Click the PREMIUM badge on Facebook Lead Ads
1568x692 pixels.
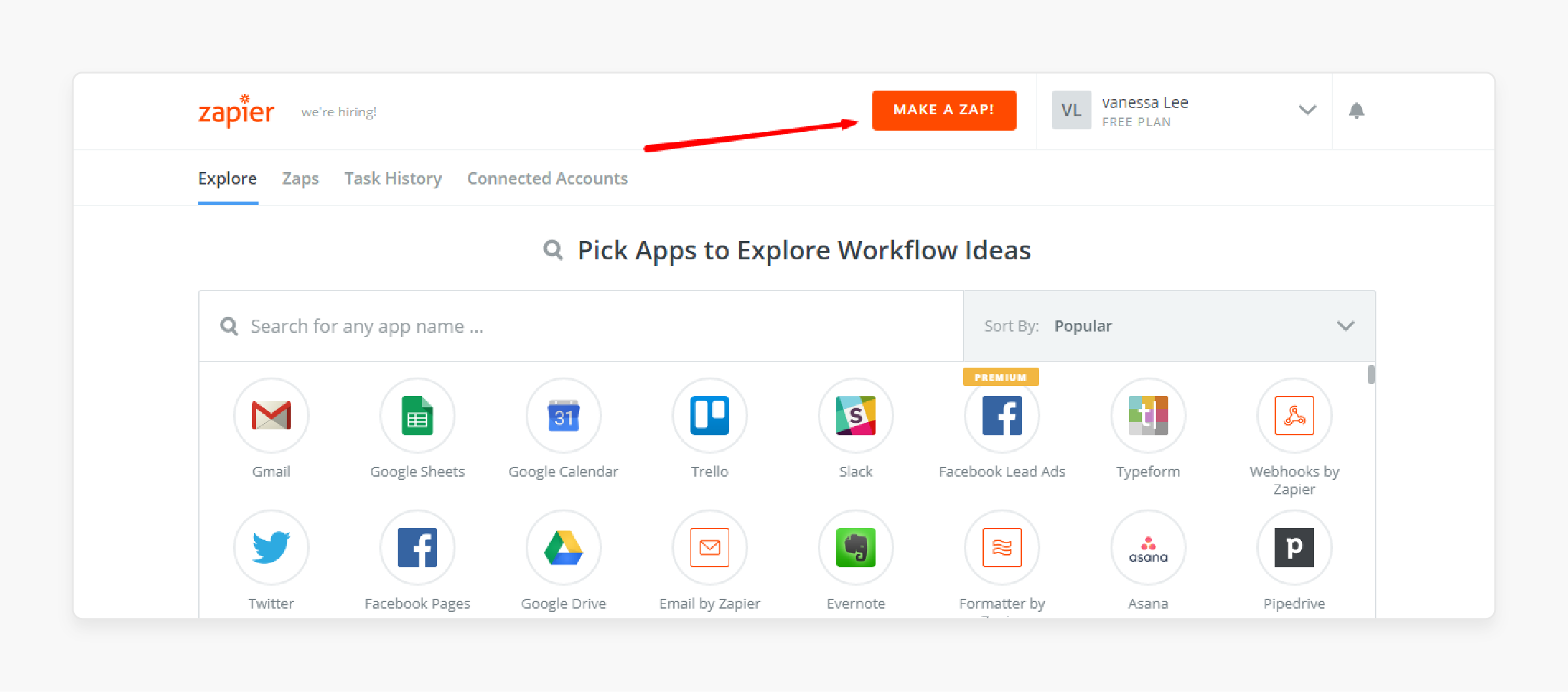[1000, 377]
